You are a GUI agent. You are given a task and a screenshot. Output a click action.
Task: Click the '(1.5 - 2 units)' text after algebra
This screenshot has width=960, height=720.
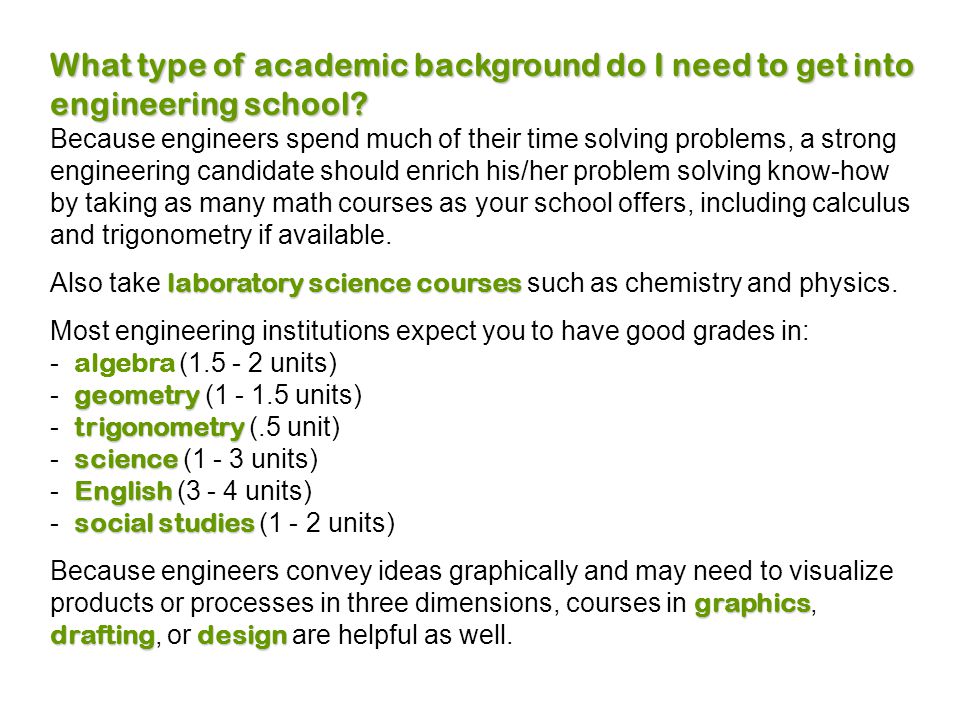[258, 364]
